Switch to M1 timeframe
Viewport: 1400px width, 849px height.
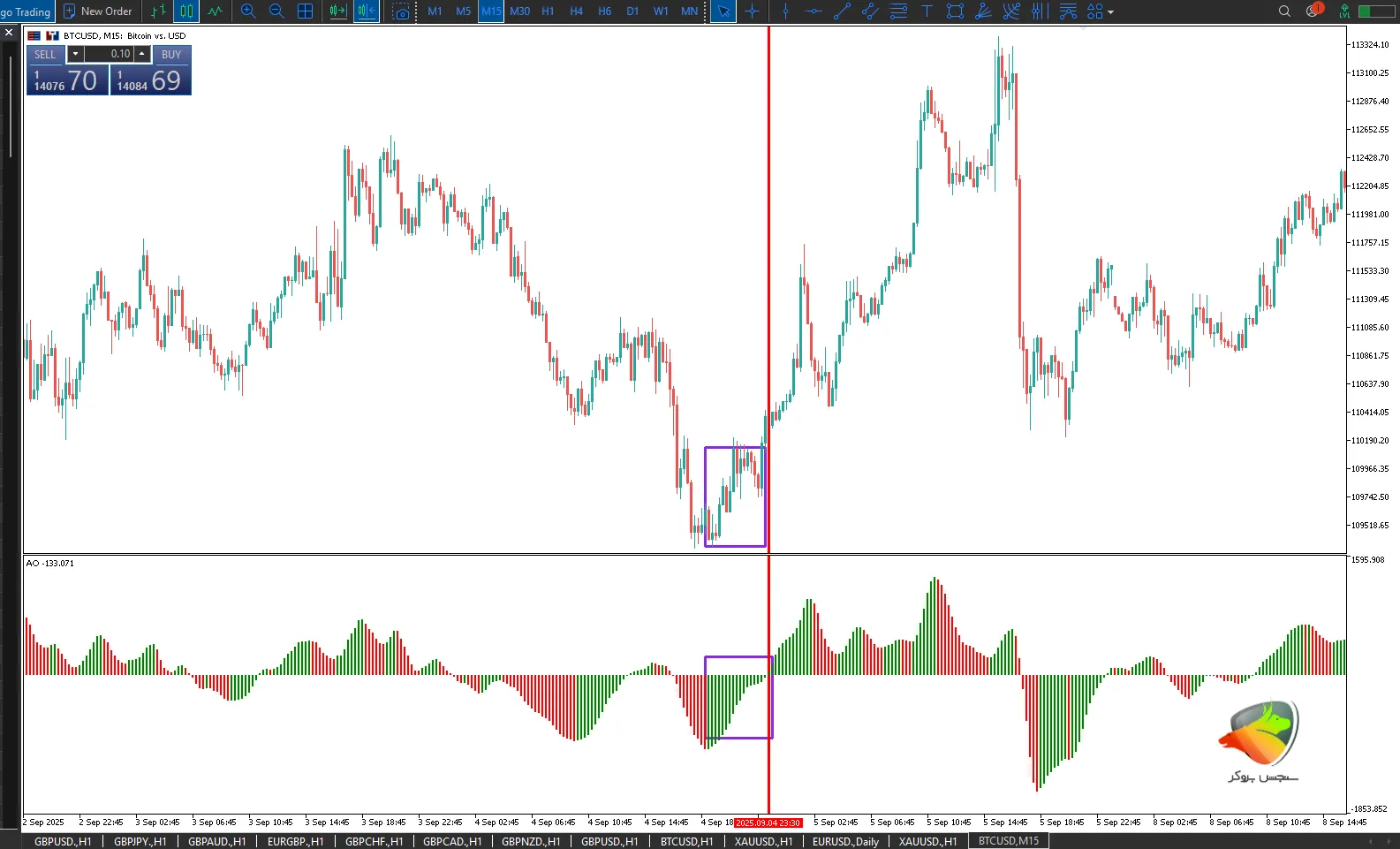(435, 11)
